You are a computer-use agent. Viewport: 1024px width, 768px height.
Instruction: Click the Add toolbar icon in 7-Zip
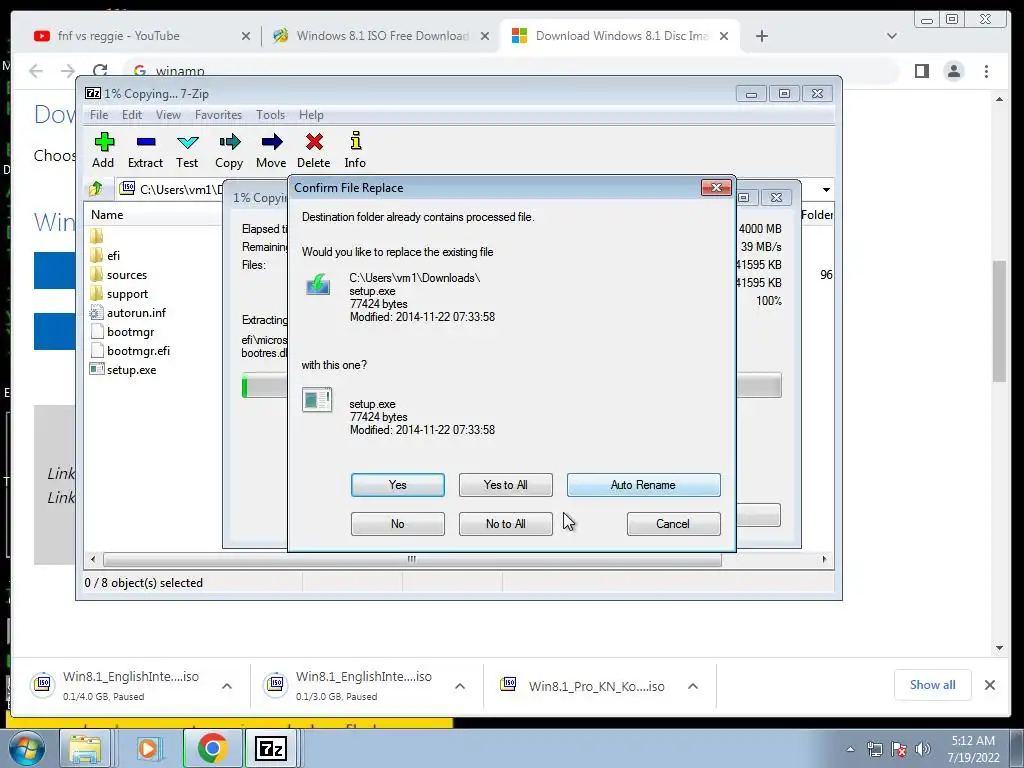[x=103, y=150]
